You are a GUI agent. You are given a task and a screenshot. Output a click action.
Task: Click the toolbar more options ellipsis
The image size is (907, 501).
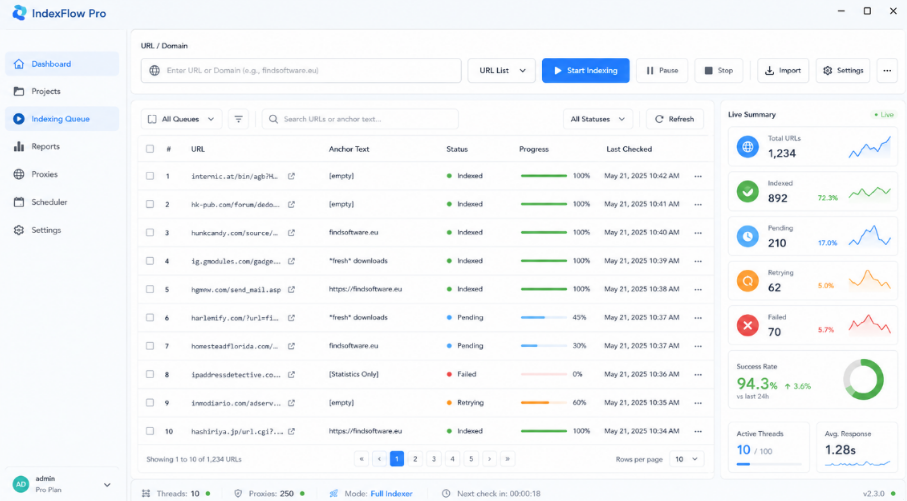[887, 71]
